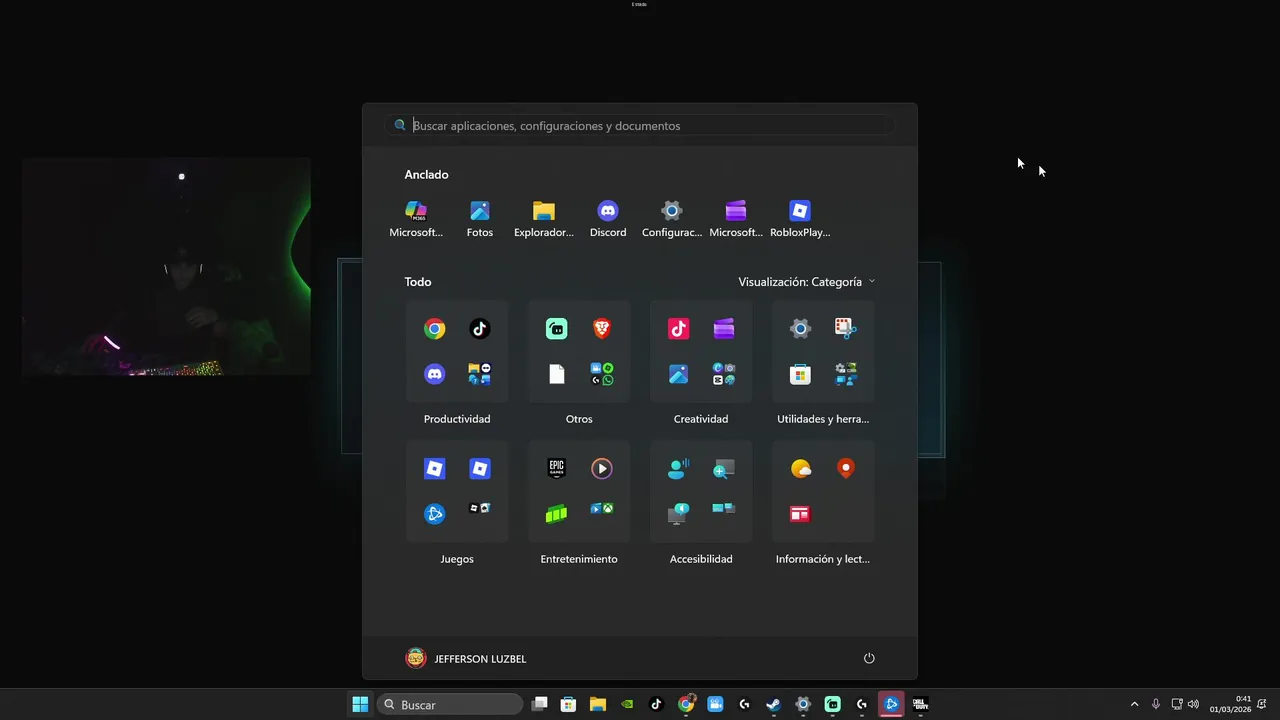Image resolution: width=1280 pixels, height=720 pixels.
Task: Open Microsoft Store from taskbar
Action: [x=568, y=704]
